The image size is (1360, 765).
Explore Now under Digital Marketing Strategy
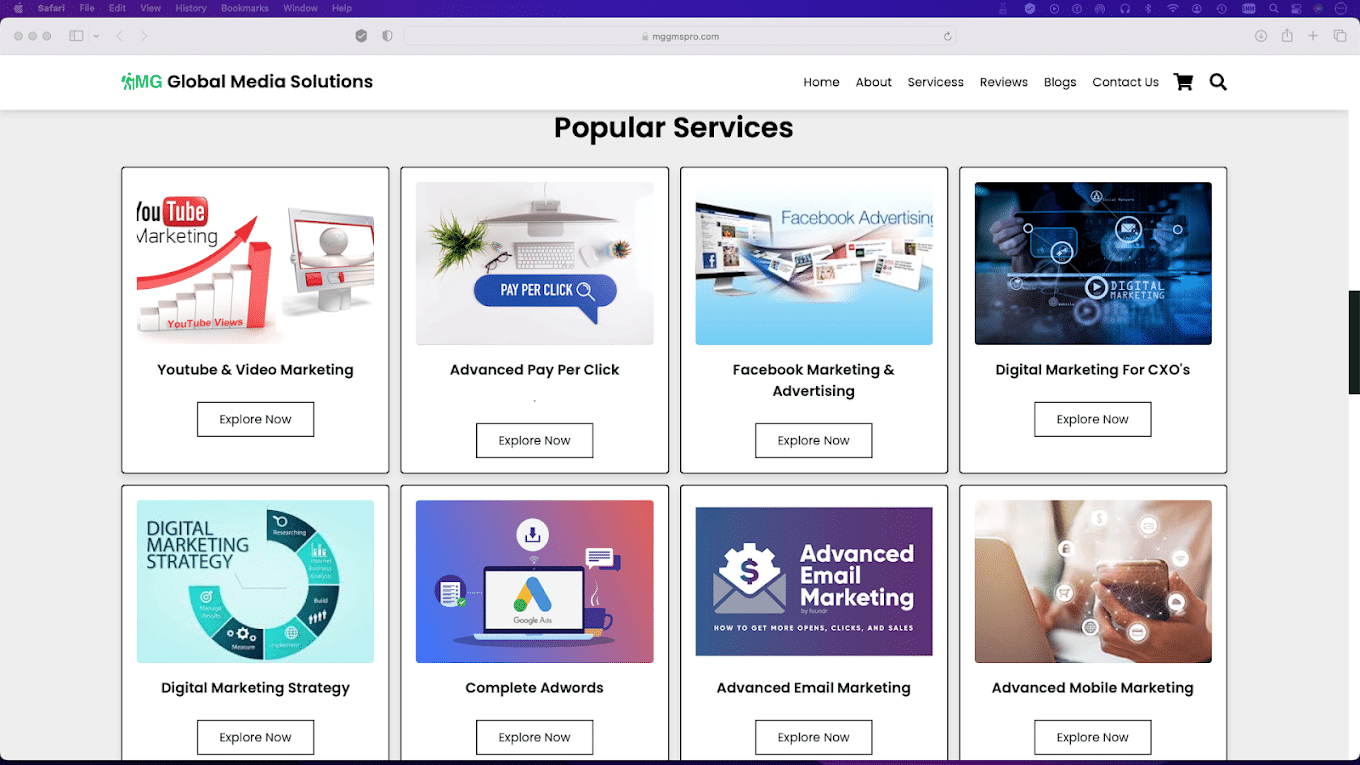click(255, 737)
